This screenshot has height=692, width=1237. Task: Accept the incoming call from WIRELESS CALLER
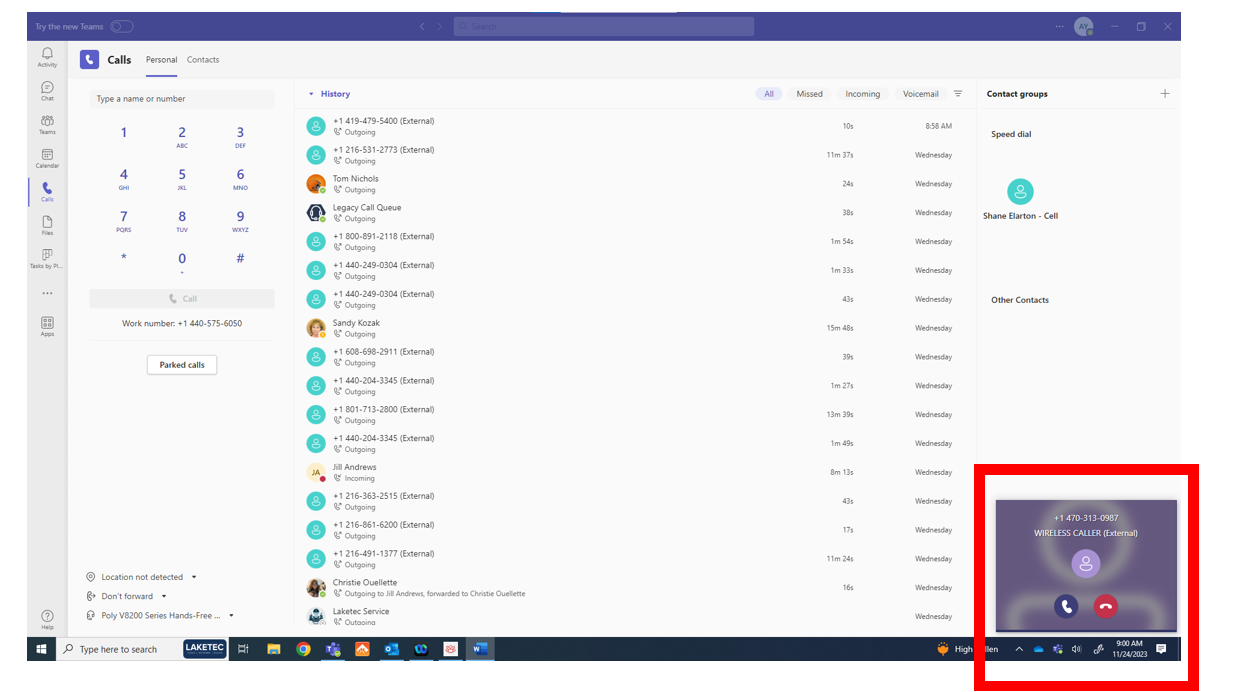click(x=1066, y=606)
